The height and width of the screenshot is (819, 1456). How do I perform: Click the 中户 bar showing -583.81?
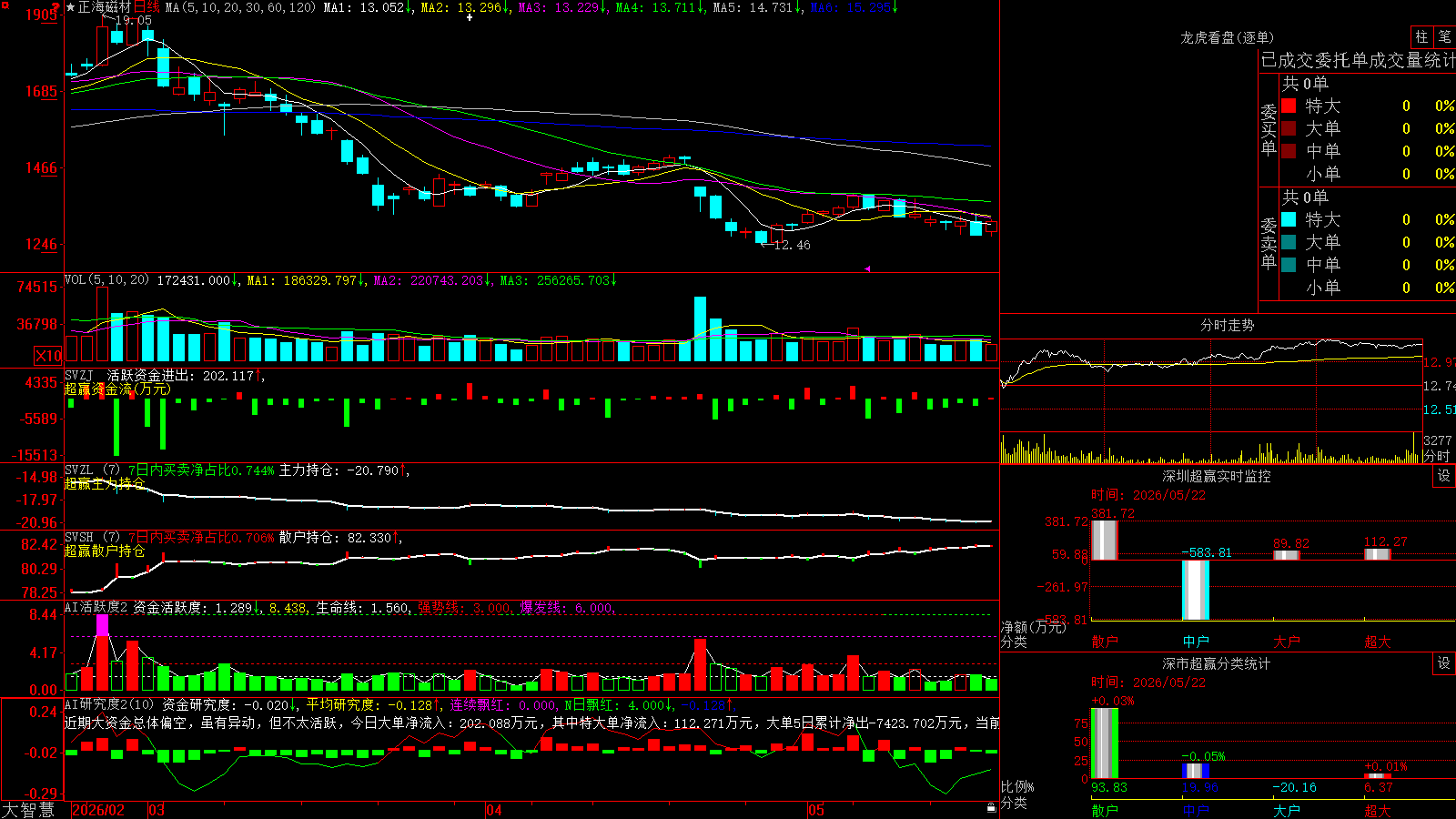pos(1196,590)
